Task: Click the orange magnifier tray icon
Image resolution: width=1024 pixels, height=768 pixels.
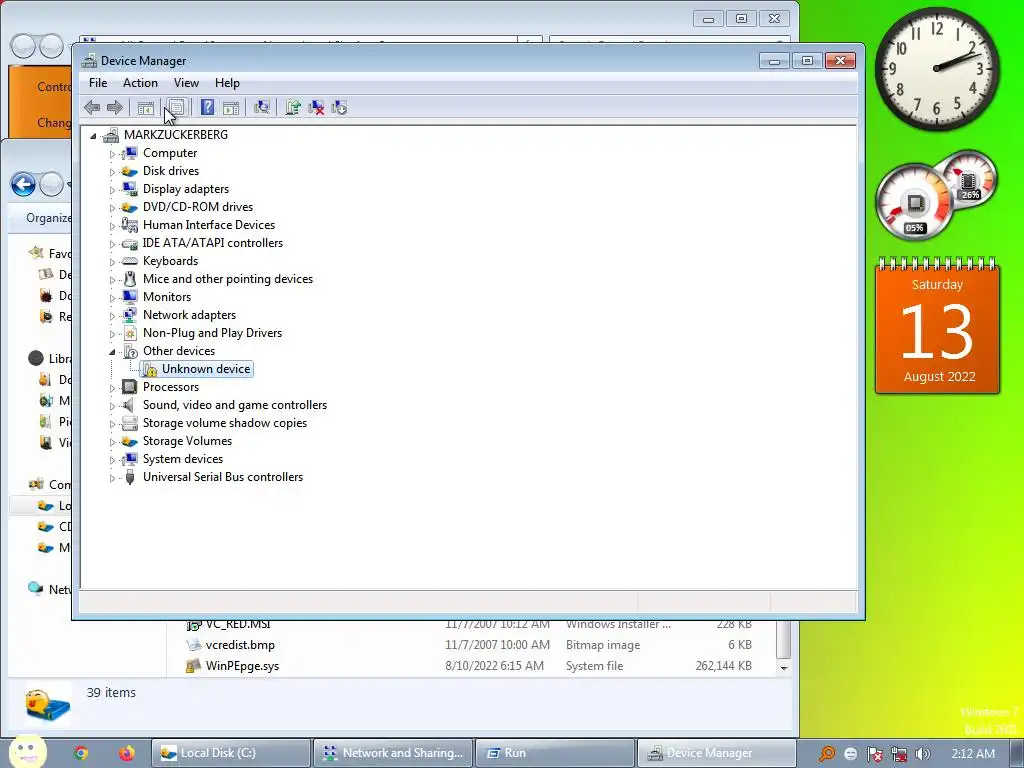Action: click(x=827, y=754)
